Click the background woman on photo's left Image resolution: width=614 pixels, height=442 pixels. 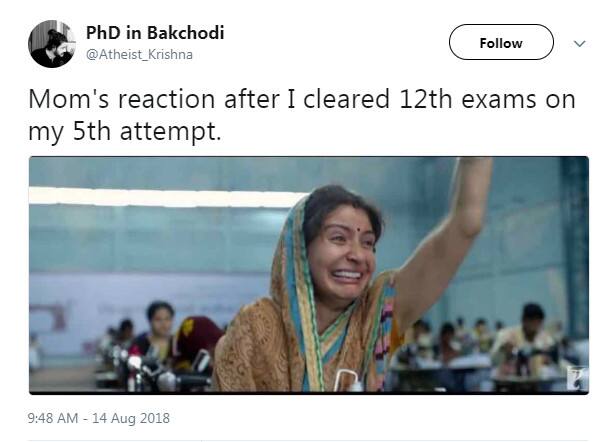(x=157, y=331)
